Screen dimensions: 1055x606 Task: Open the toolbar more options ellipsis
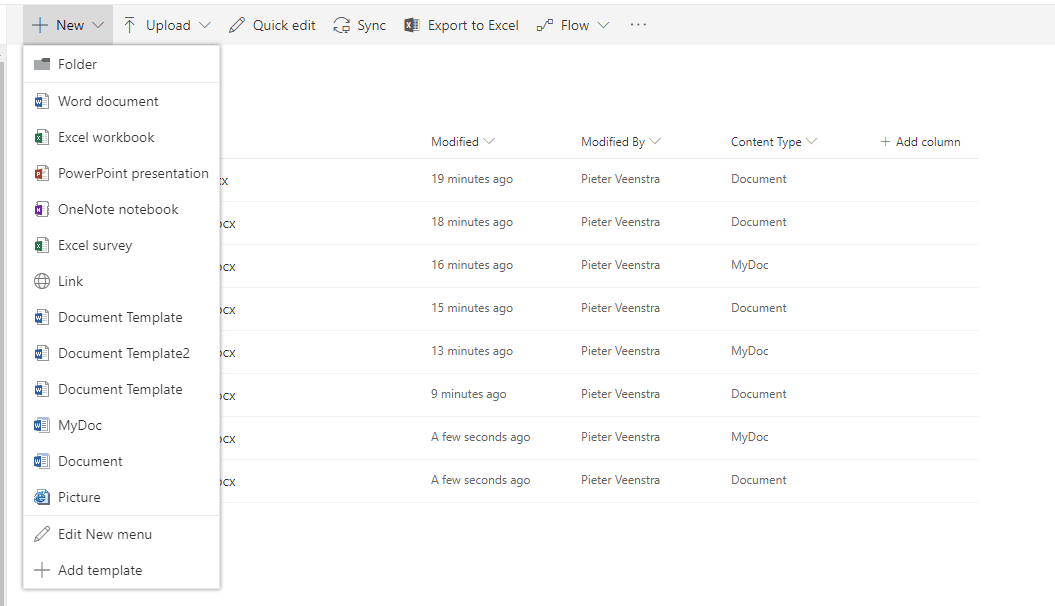(638, 25)
